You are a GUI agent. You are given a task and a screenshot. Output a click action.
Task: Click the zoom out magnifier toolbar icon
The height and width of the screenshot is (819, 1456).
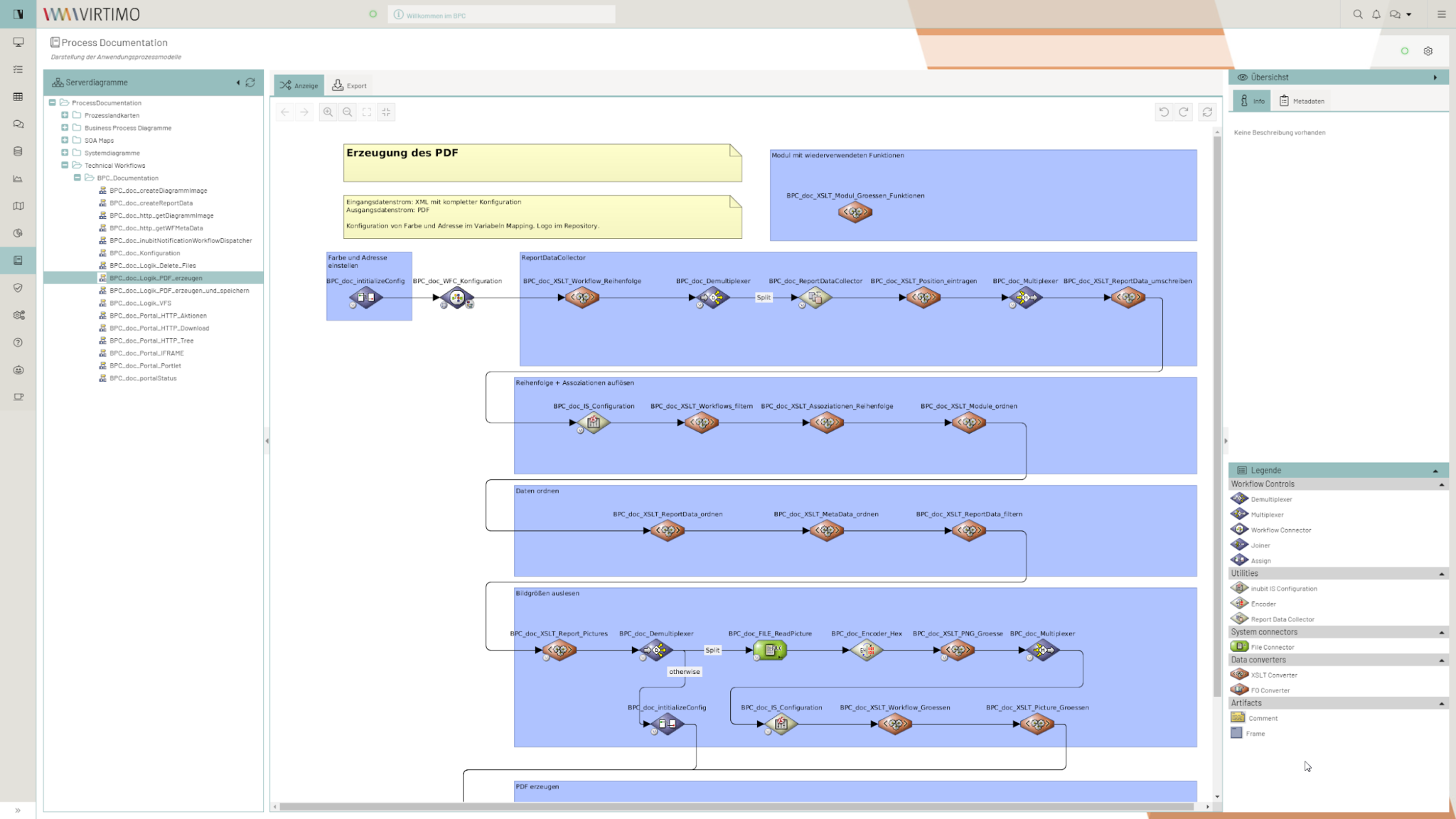pyautogui.click(x=348, y=112)
